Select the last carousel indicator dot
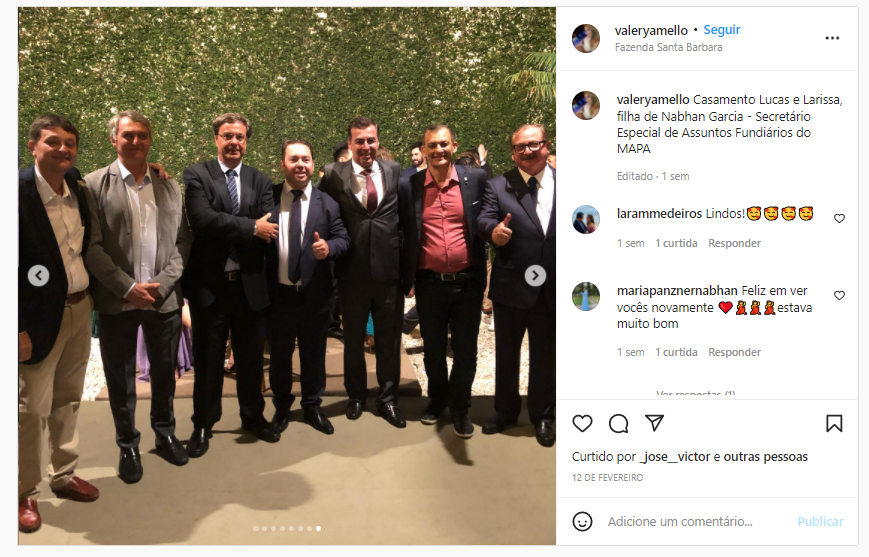This screenshot has width=869, height=557. click(x=319, y=529)
